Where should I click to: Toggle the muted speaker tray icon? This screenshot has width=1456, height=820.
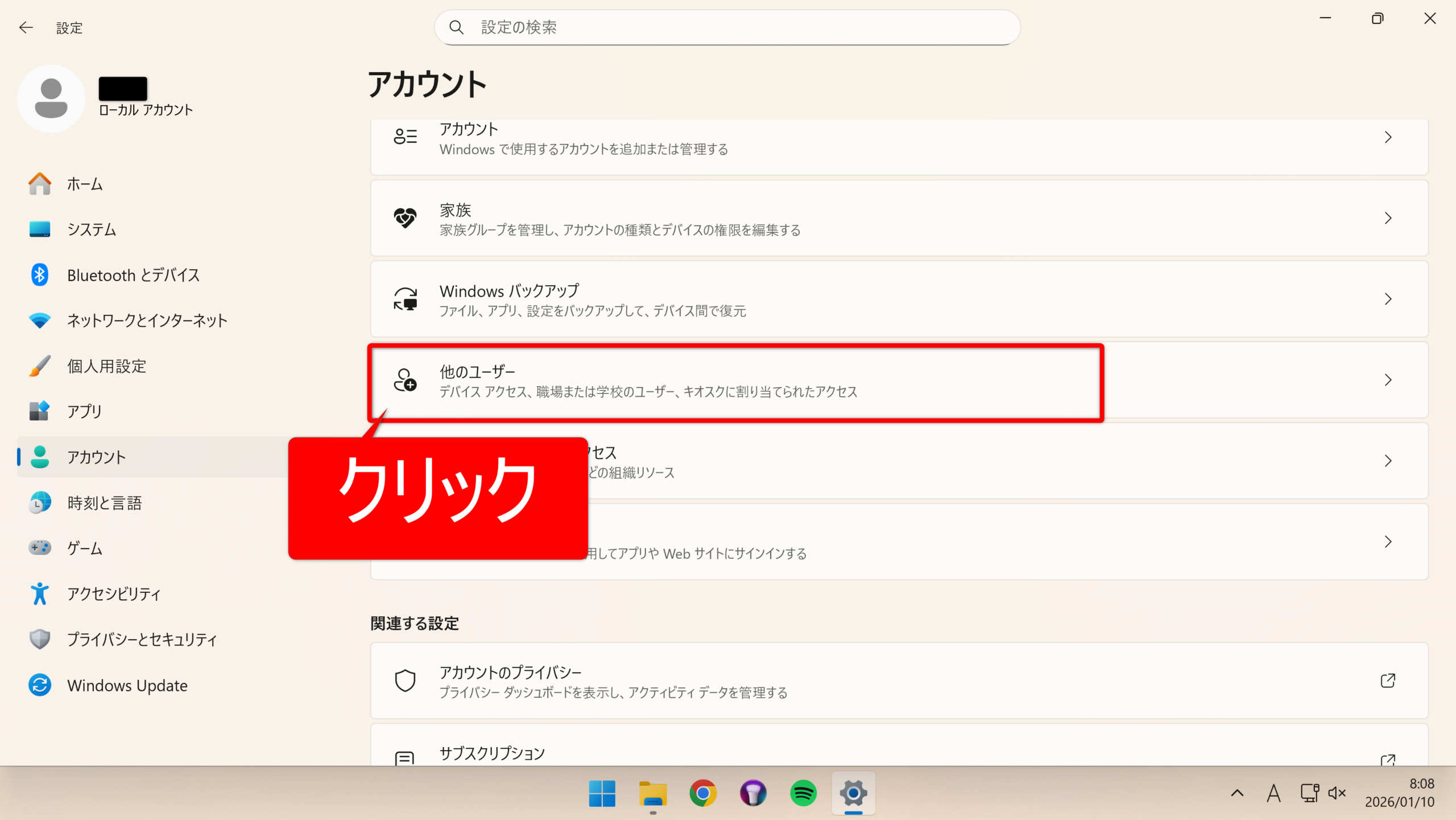[x=1337, y=793]
